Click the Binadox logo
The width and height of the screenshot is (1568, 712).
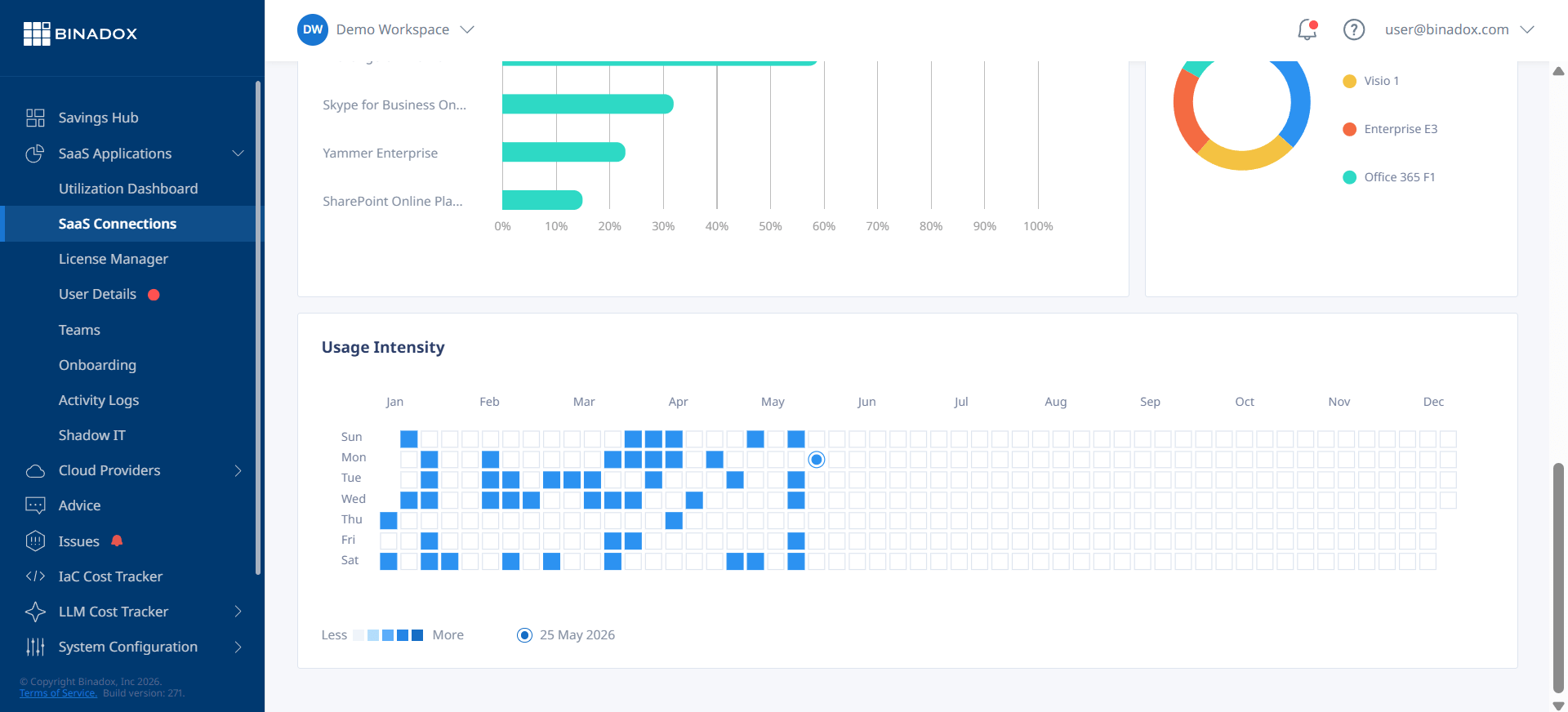pos(80,33)
